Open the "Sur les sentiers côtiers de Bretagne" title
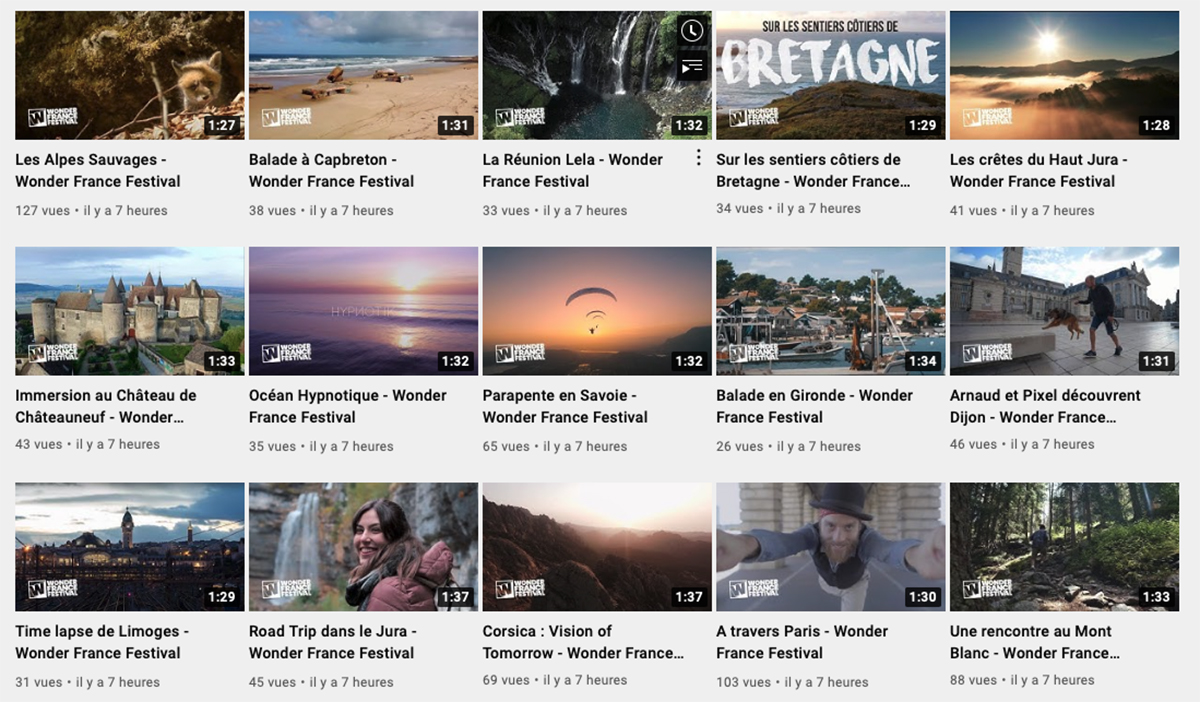 click(x=813, y=170)
